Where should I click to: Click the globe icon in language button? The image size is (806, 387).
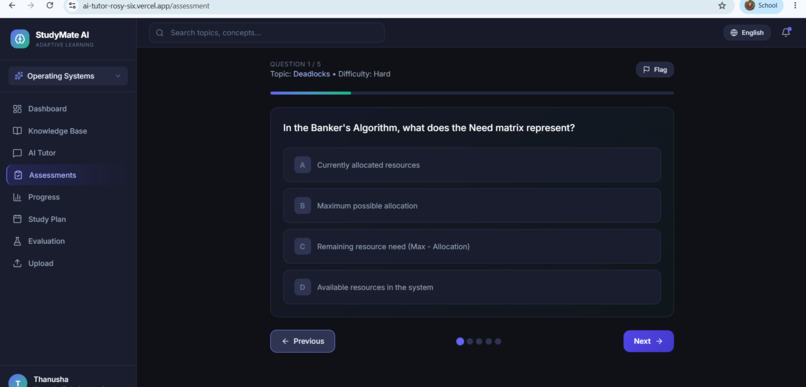click(734, 33)
